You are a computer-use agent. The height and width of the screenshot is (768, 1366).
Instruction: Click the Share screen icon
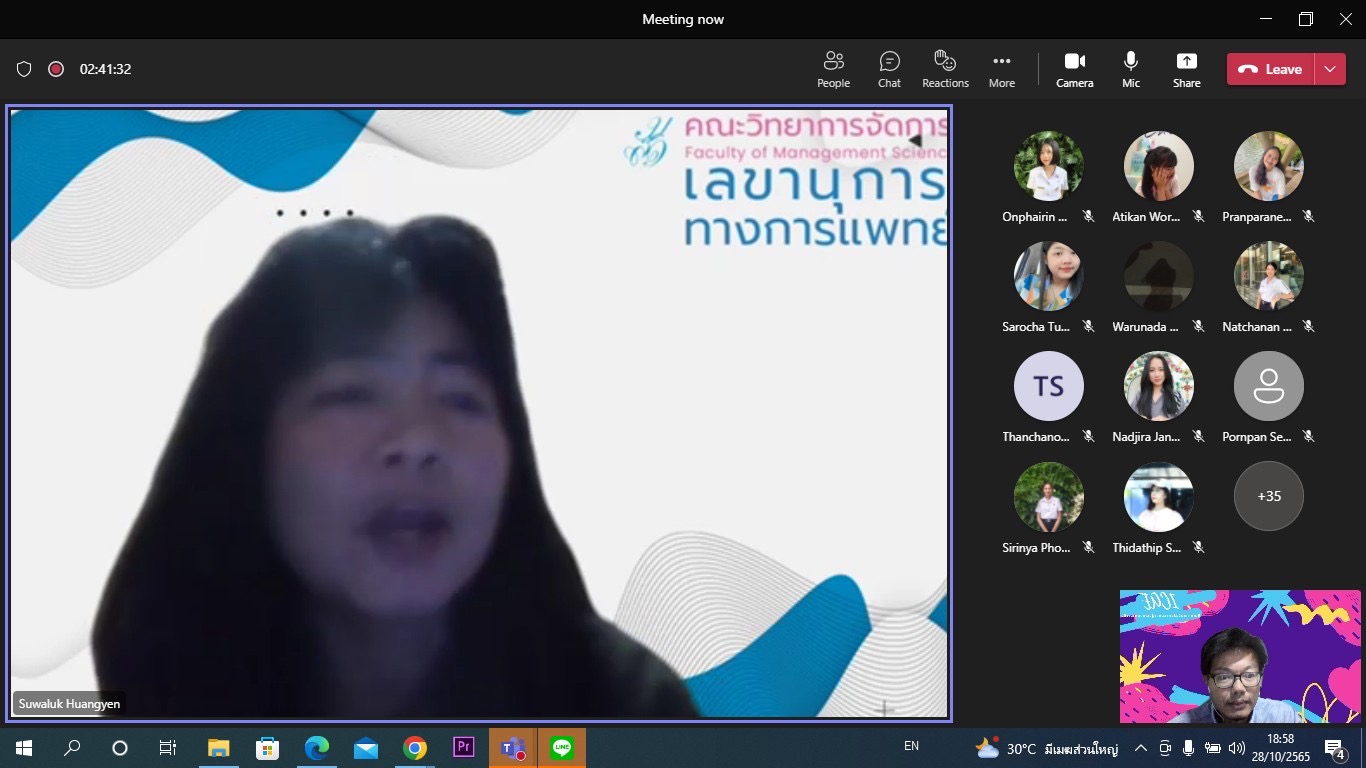pos(1186,69)
